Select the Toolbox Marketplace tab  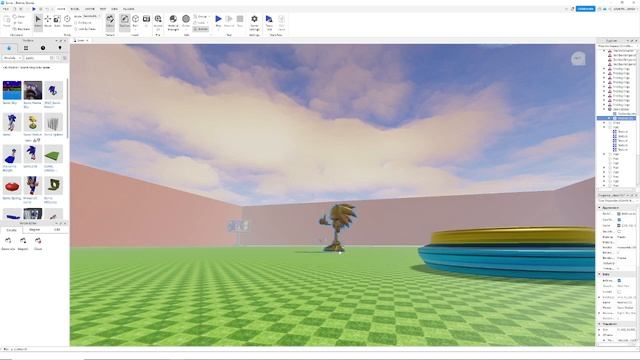[9, 48]
